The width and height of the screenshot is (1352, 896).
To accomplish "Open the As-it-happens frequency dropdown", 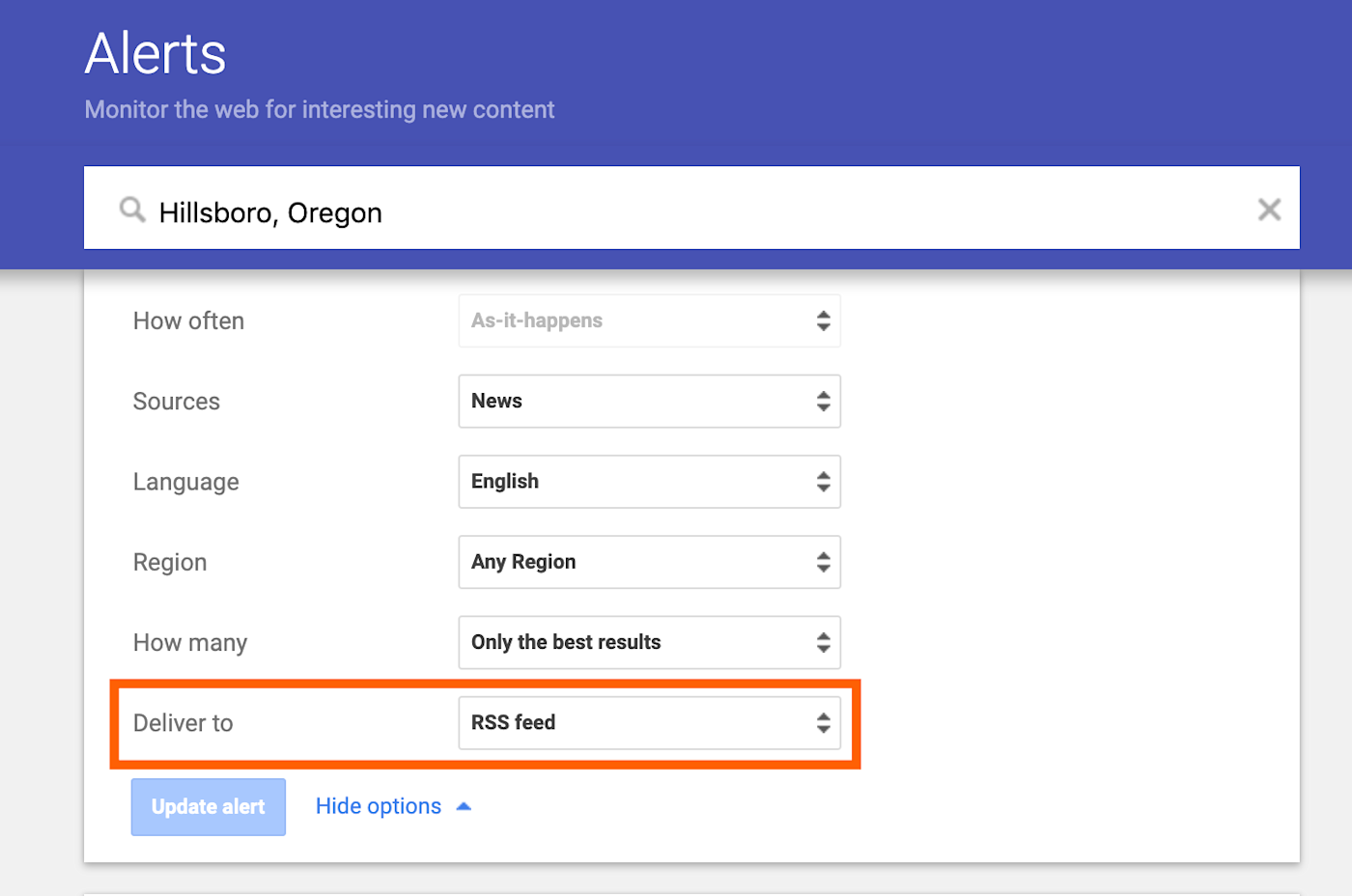I will tap(649, 321).
